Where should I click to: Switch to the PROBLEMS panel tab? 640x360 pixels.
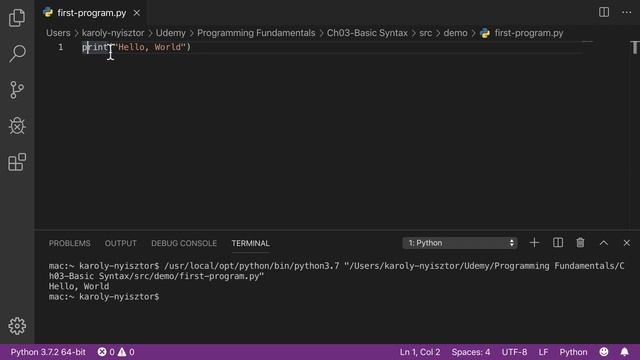pos(69,243)
